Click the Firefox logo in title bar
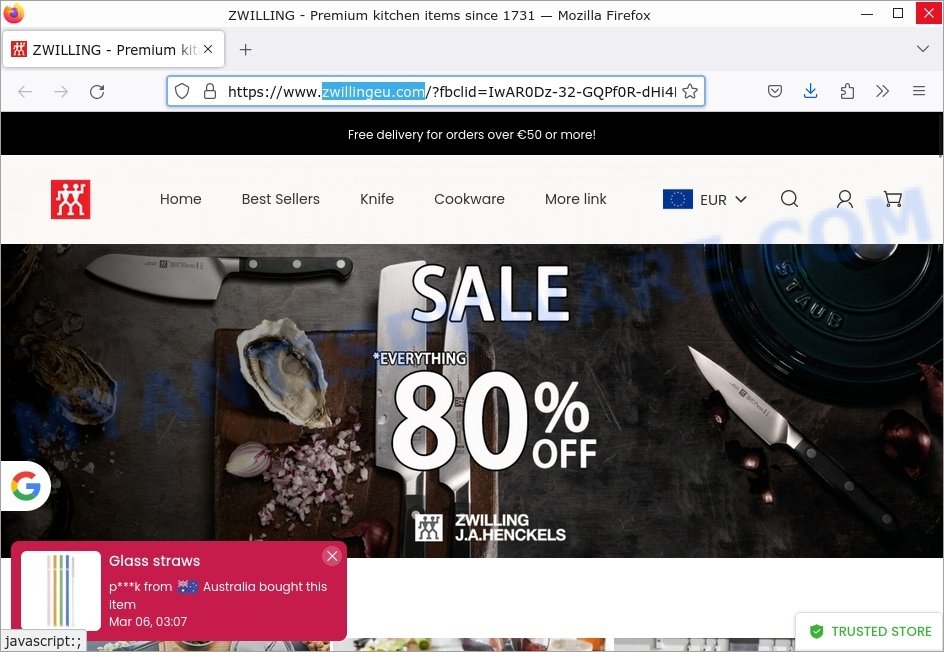Viewport: 944px width, 652px height. pyautogui.click(x=13, y=13)
